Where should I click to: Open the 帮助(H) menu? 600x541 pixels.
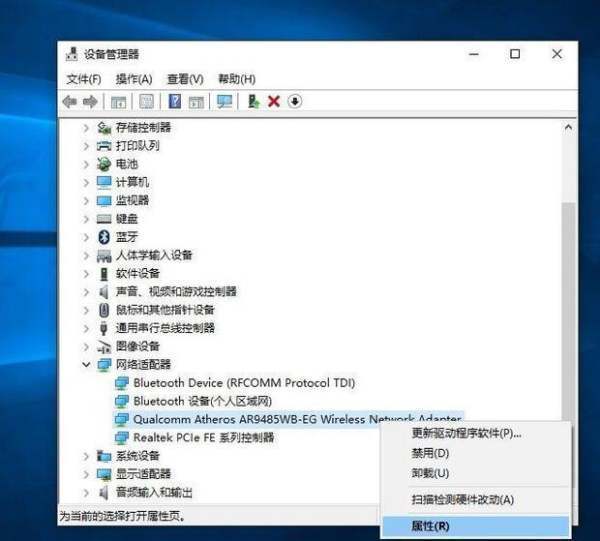tap(237, 79)
